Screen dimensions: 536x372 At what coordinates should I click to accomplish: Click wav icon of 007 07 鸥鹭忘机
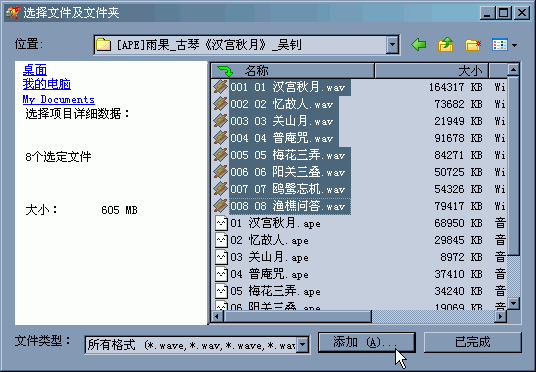pyautogui.click(x=220, y=189)
